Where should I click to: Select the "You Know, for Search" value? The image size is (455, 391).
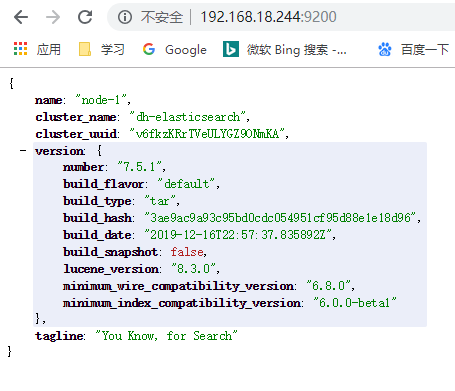click(166, 335)
